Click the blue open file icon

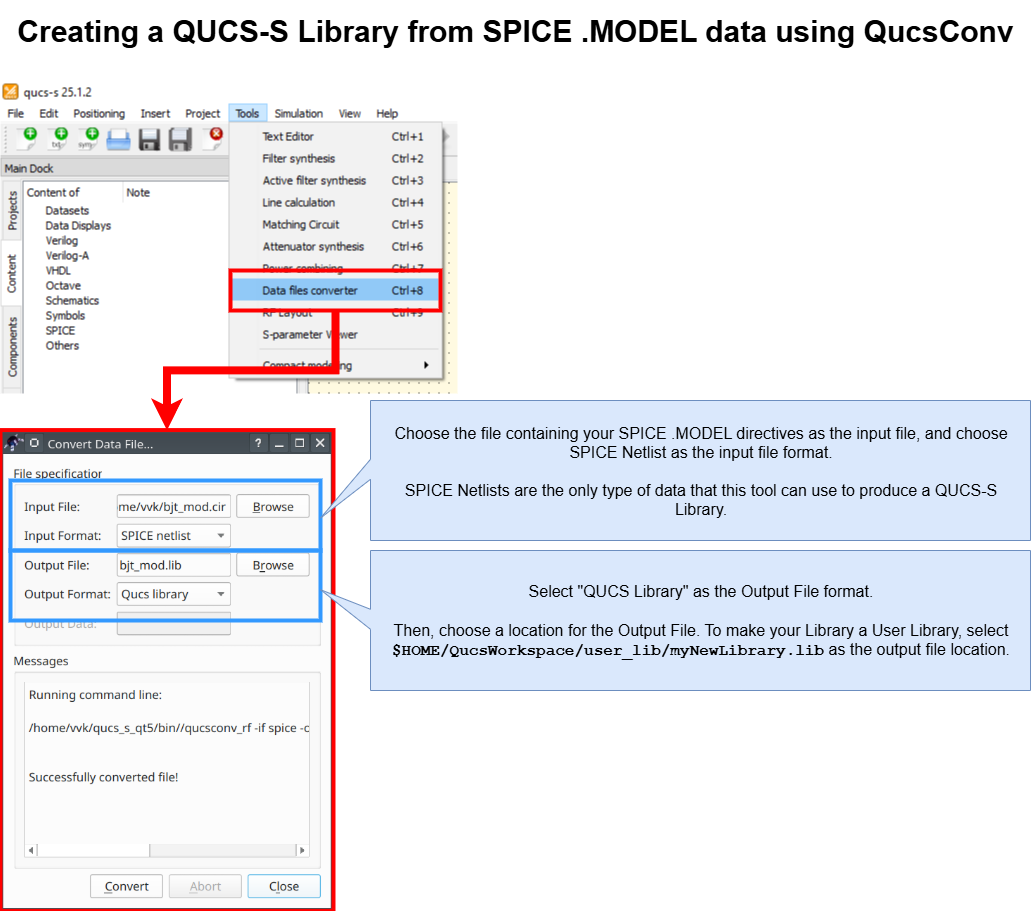coord(118,139)
